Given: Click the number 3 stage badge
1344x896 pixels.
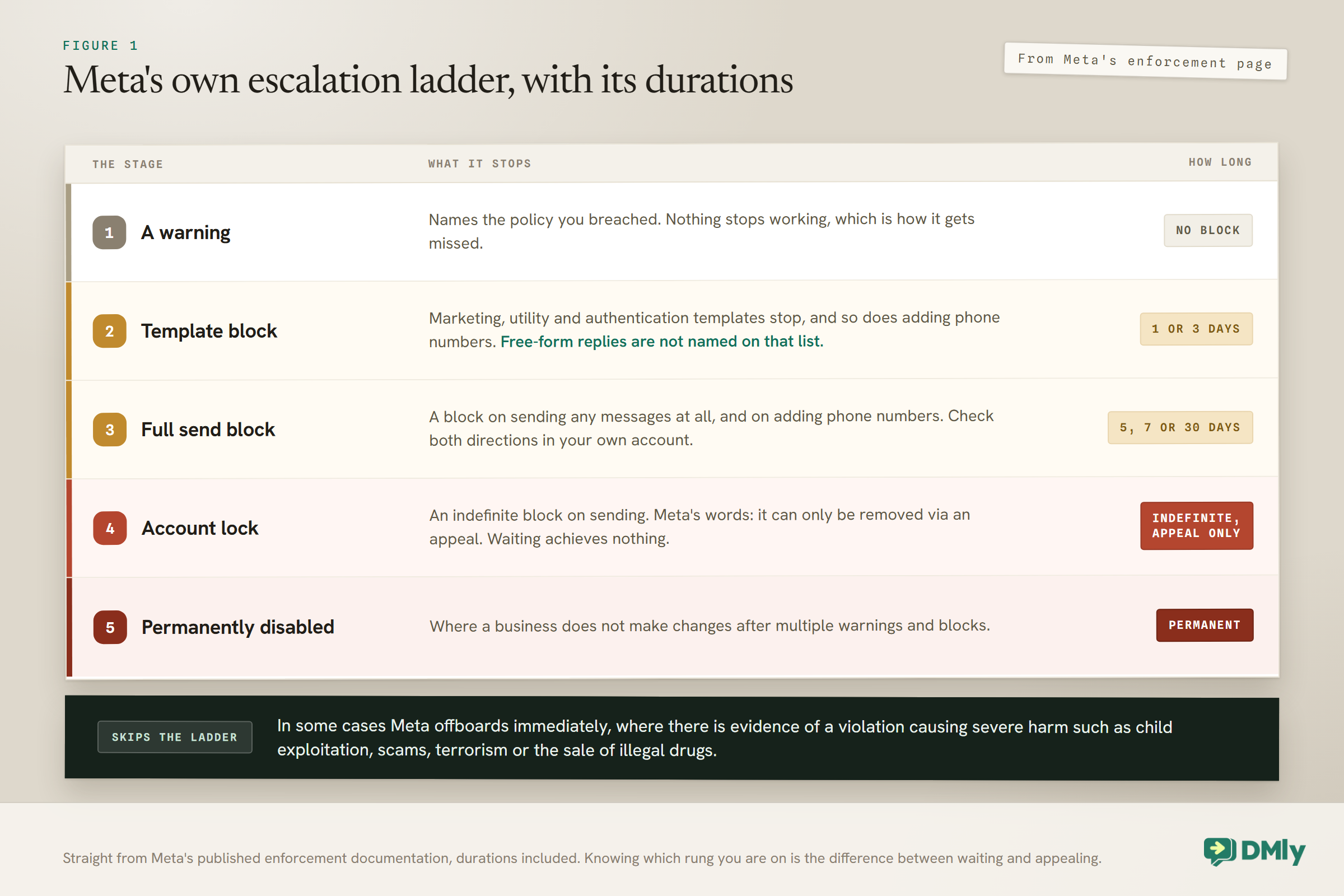Looking at the screenshot, I should click(x=110, y=430).
